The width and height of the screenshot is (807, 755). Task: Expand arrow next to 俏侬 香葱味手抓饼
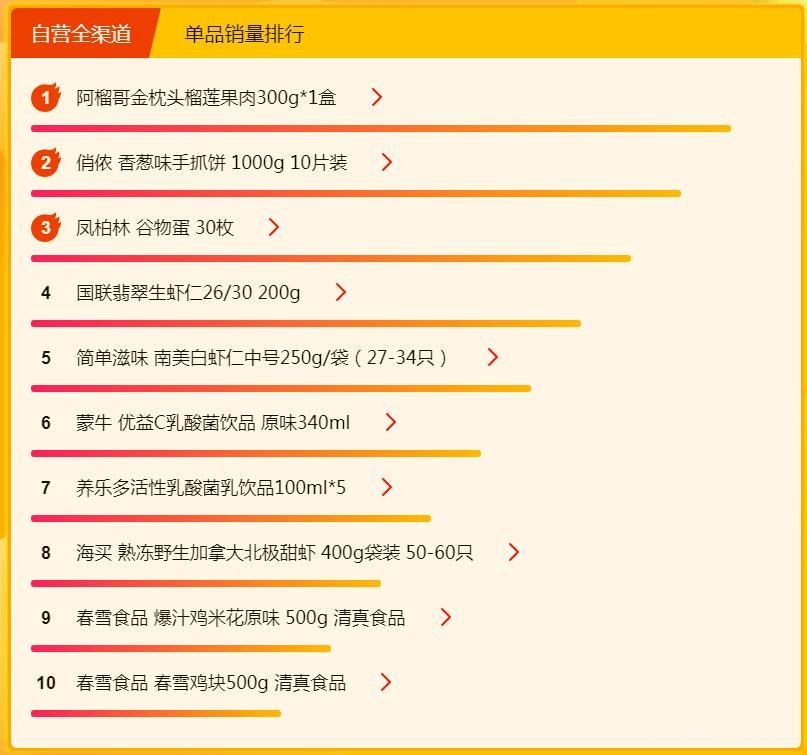[387, 162]
